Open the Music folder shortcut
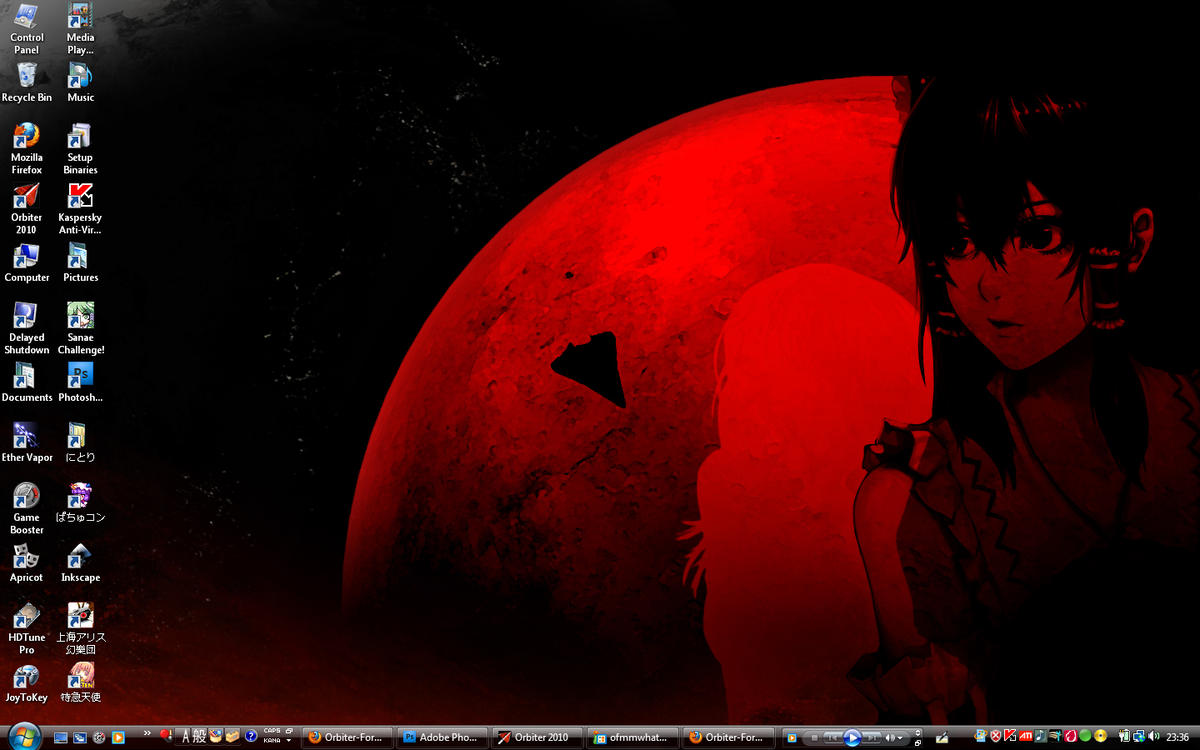 (x=80, y=82)
